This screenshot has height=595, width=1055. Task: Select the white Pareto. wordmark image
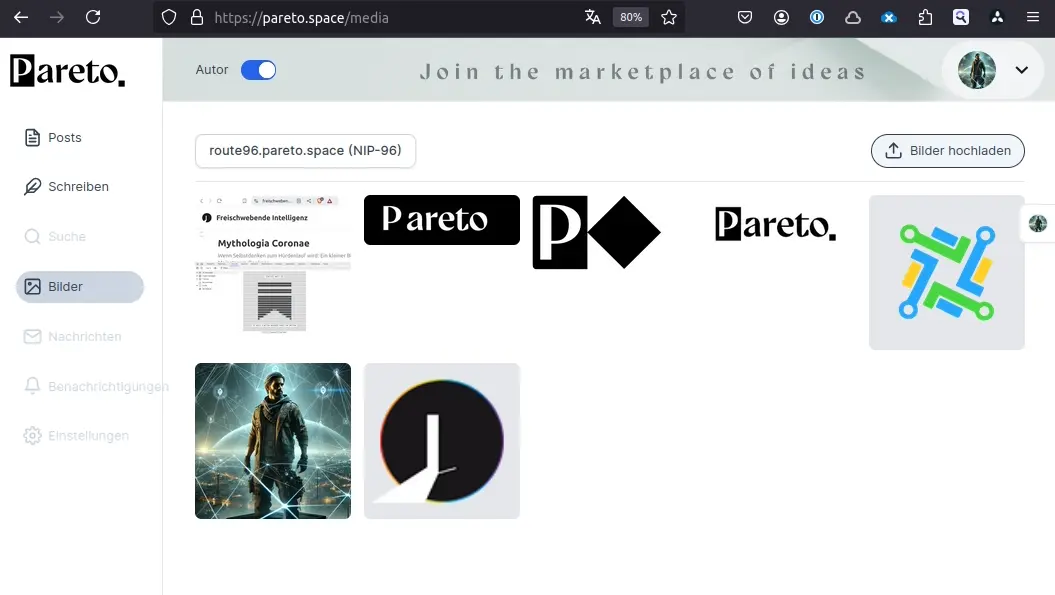776,224
